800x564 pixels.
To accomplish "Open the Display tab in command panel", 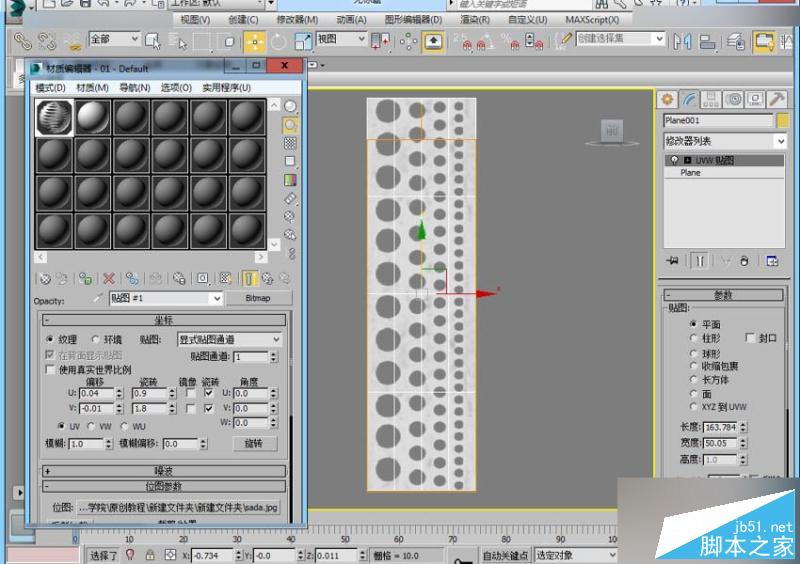I will pyautogui.click(x=755, y=99).
